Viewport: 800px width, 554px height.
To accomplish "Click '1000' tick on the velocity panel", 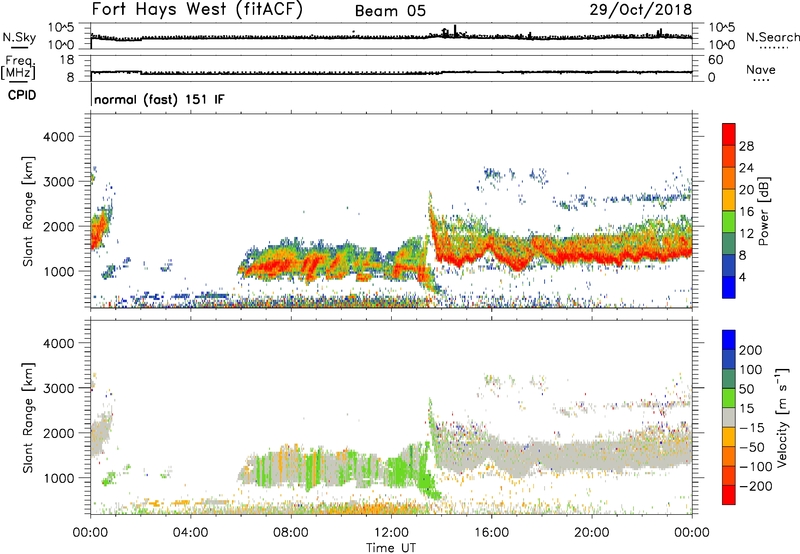I will (x=58, y=478).
